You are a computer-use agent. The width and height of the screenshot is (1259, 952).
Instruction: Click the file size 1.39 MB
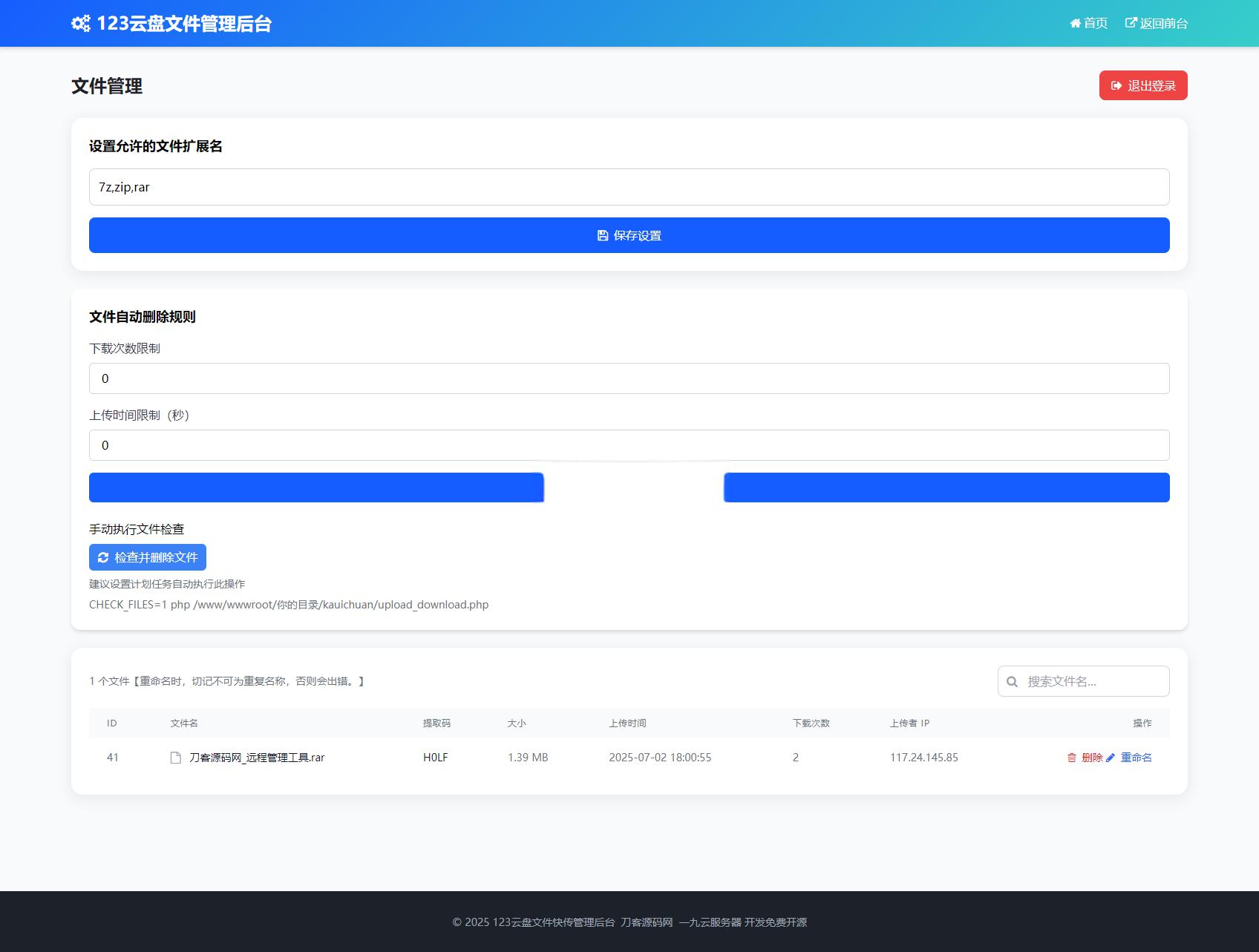coord(528,758)
